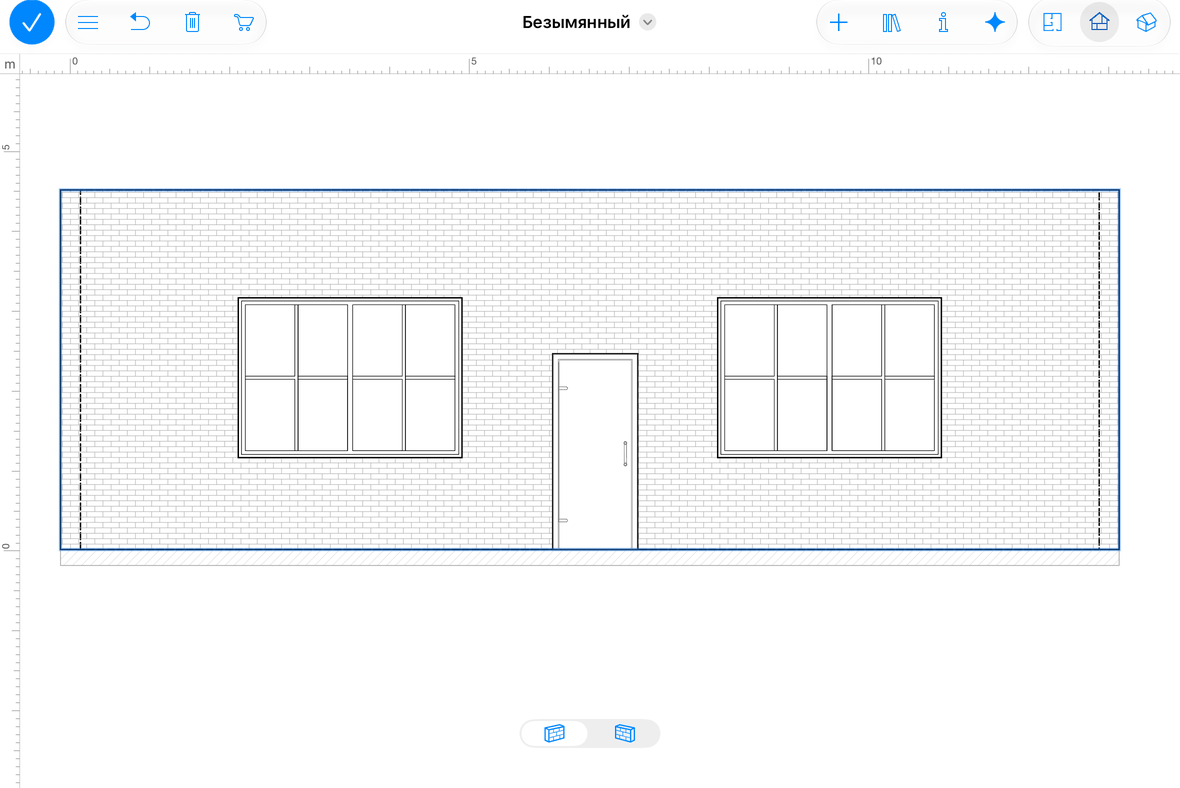Open the object library books icon
1180x788 pixels.
point(891,23)
